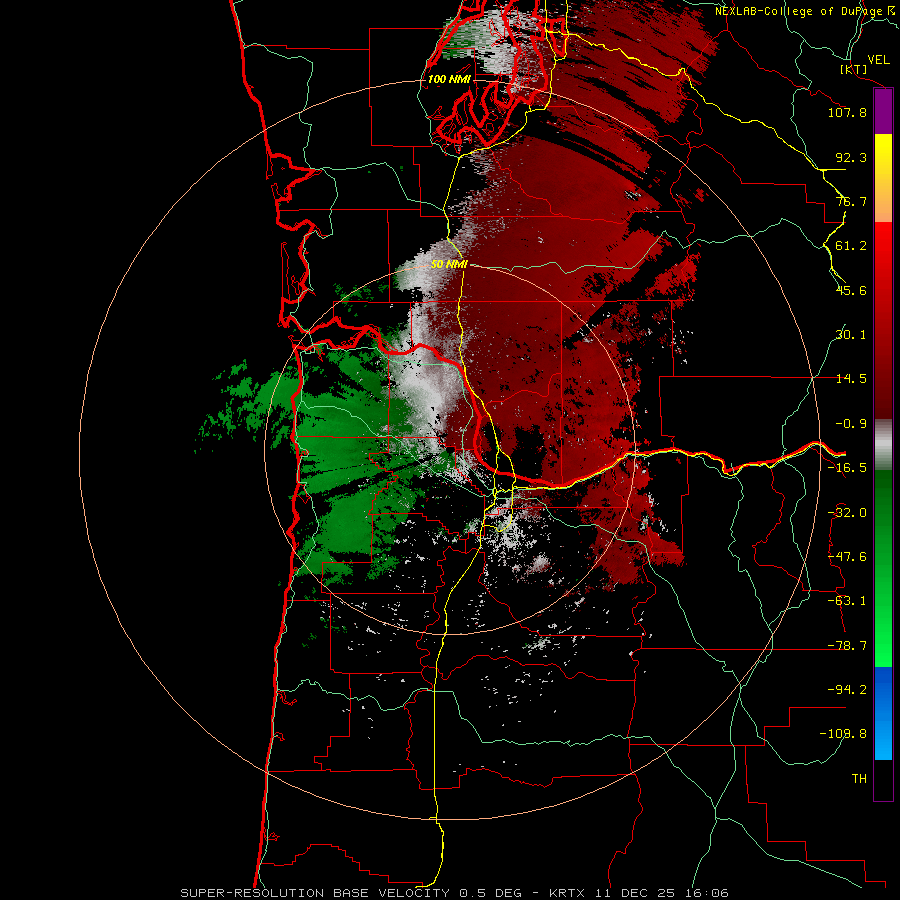Viewport: 900px width, 900px height.
Task: Click the -16.5 scale value
Action: coord(847,468)
